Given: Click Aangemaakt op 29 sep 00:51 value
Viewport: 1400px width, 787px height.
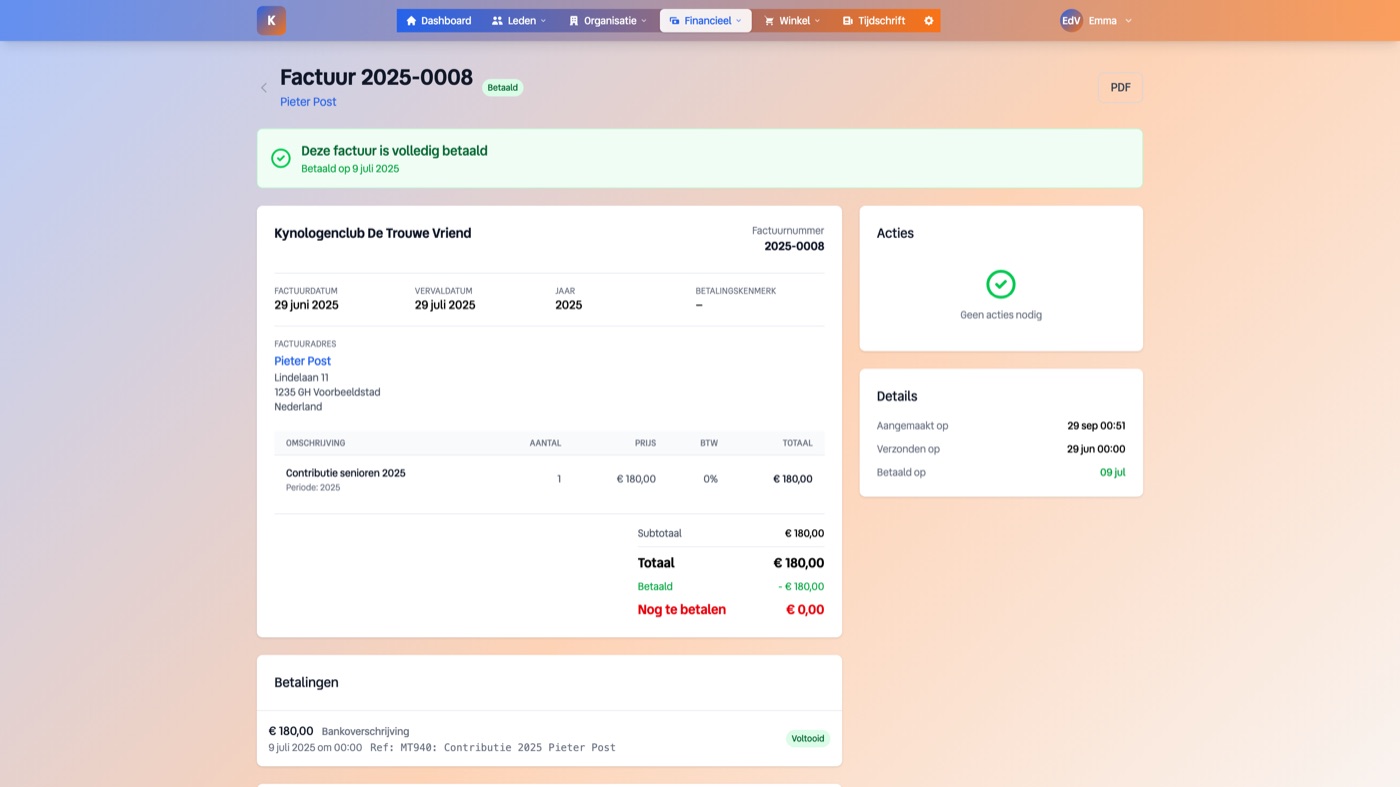Looking at the screenshot, I should [x=1096, y=426].
